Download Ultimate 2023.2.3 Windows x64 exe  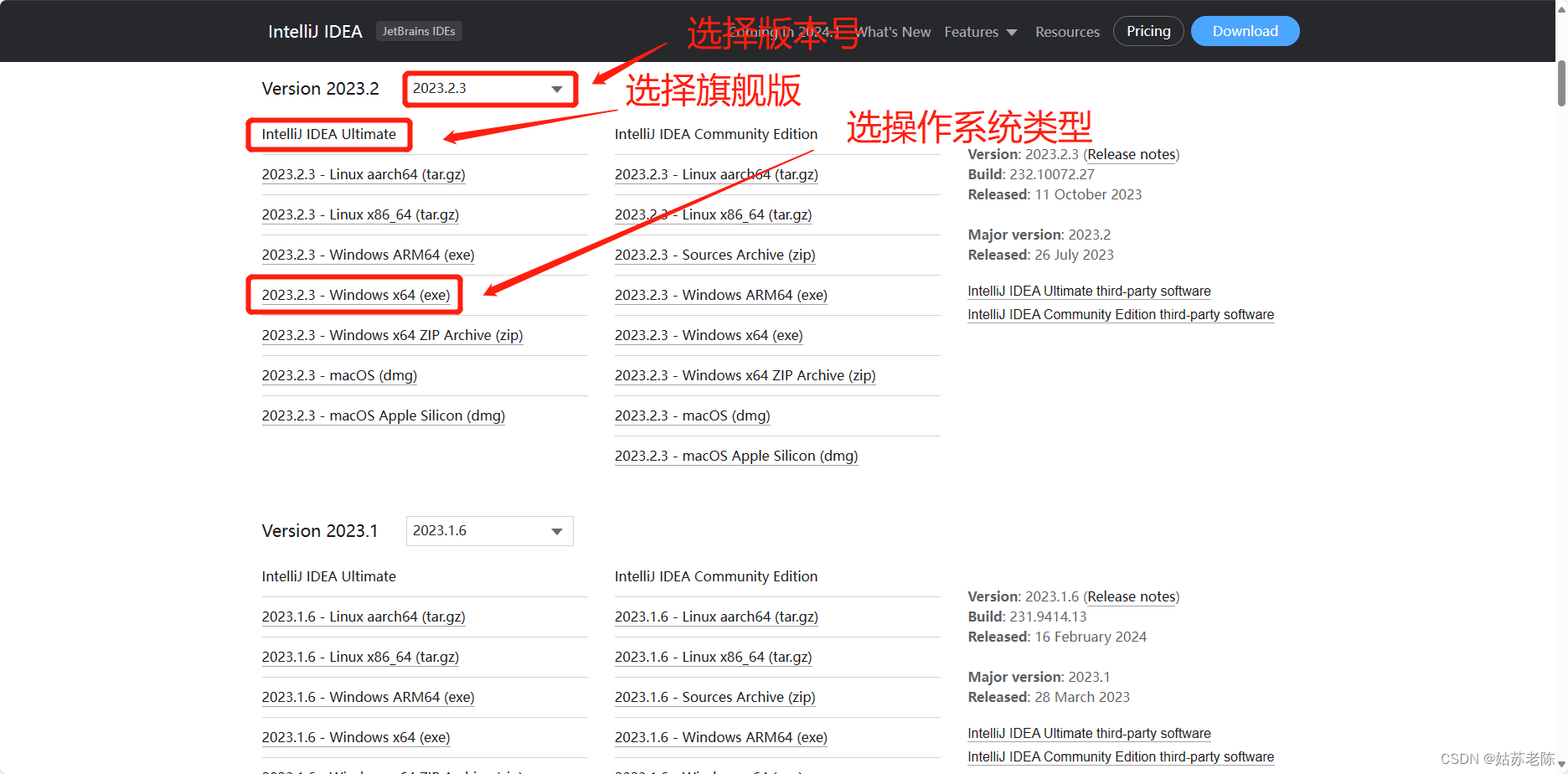point(356,295)
